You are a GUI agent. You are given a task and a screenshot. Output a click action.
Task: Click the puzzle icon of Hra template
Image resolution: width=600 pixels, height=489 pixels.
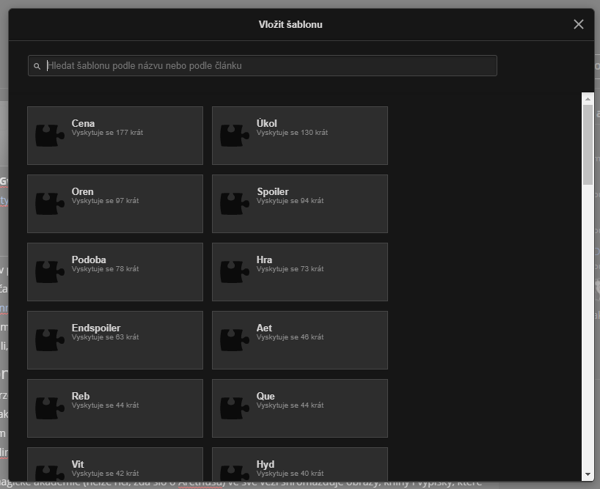pyautogui.click(x=235, y=272)
